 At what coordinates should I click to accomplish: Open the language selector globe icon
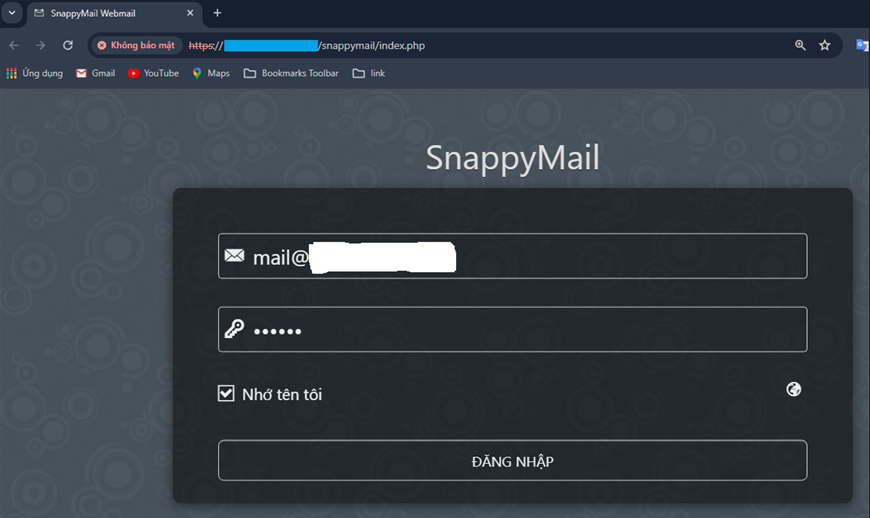click(793, 389)
